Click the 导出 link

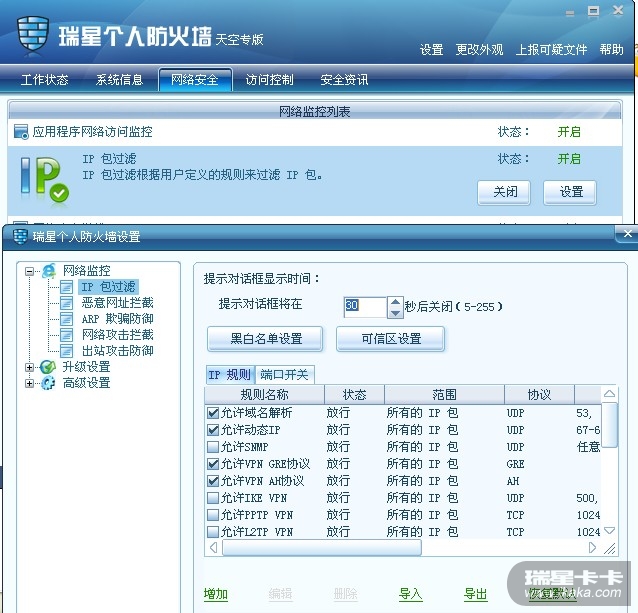pos(476,594)
